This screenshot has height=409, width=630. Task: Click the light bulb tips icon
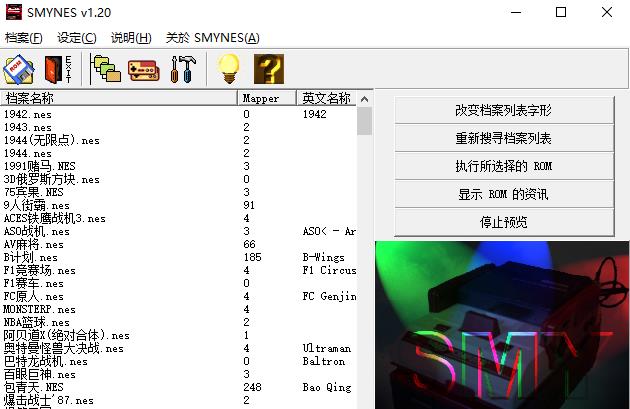point(231,68)
